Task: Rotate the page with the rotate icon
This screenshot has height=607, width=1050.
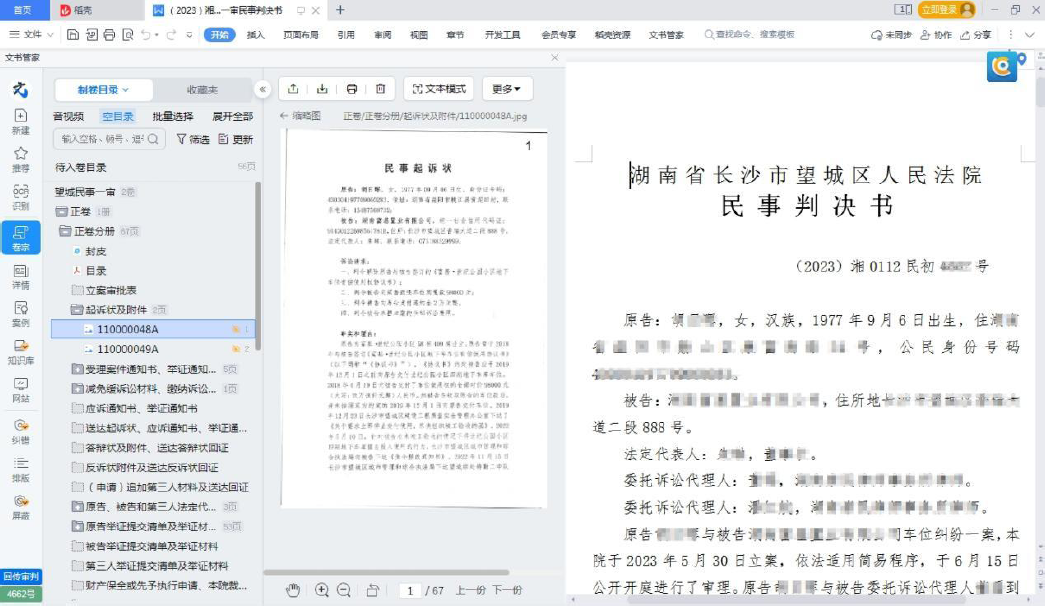Action: [x=373, y=590]
